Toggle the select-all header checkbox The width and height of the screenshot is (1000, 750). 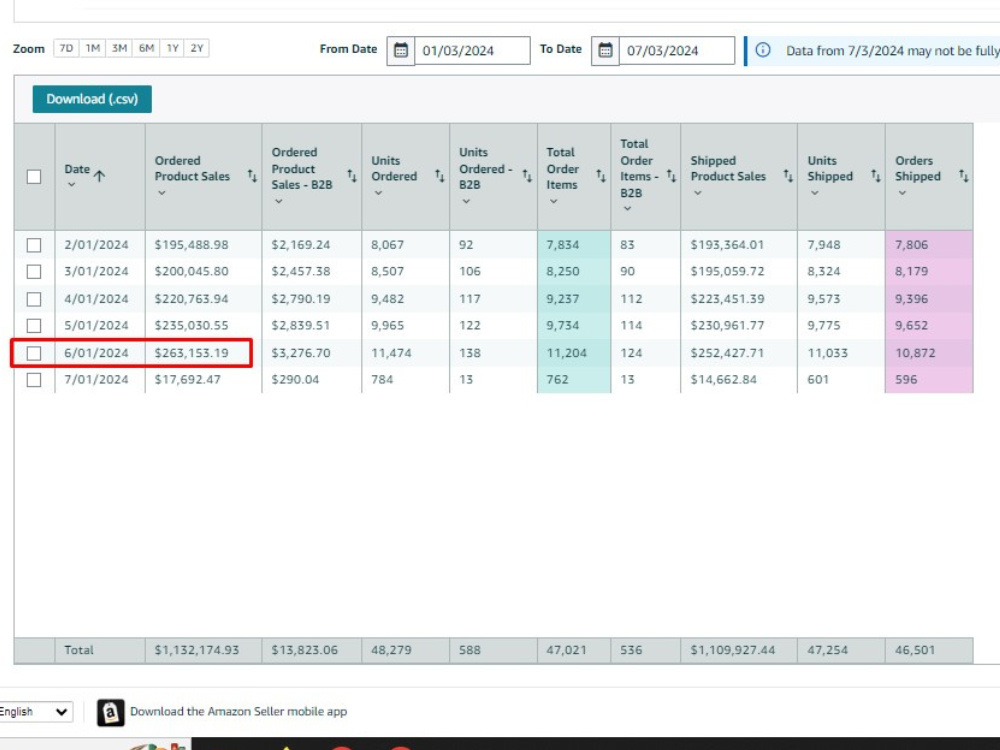pyautogui.click(x=34, y=177)
